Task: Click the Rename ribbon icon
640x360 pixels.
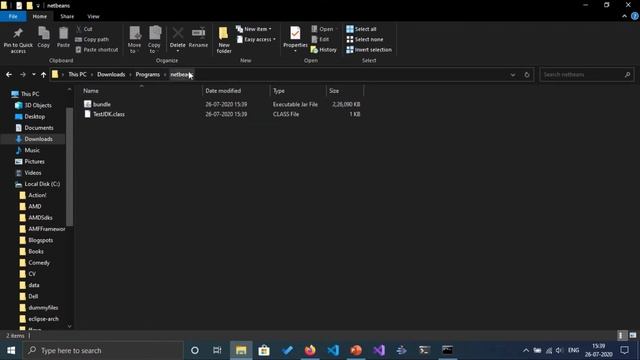Action: (198, 37)
